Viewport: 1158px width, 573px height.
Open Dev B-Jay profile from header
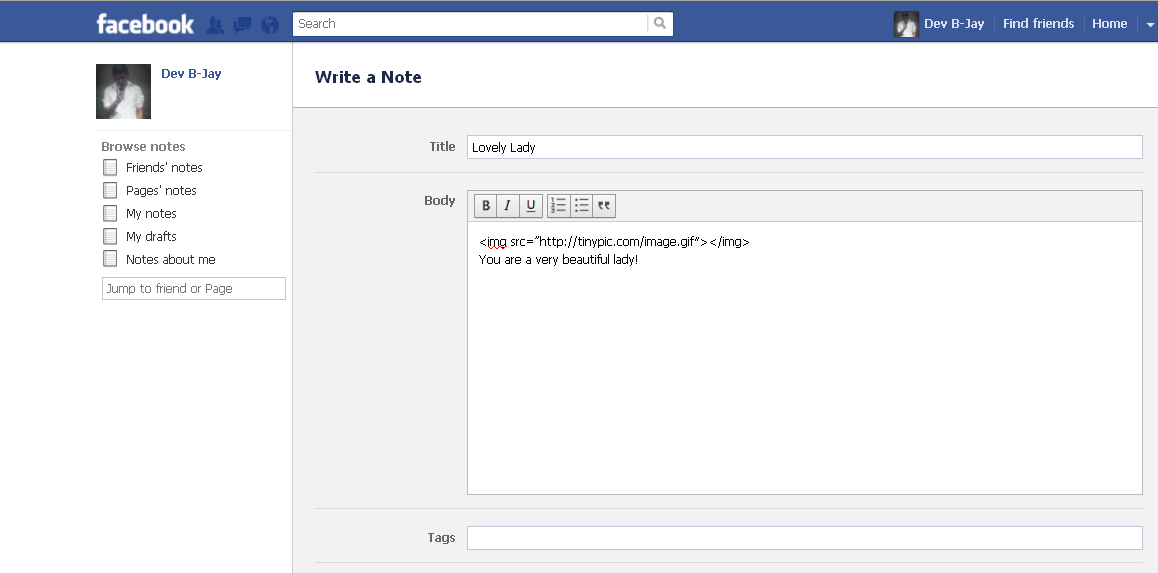[x=954, y=24]
